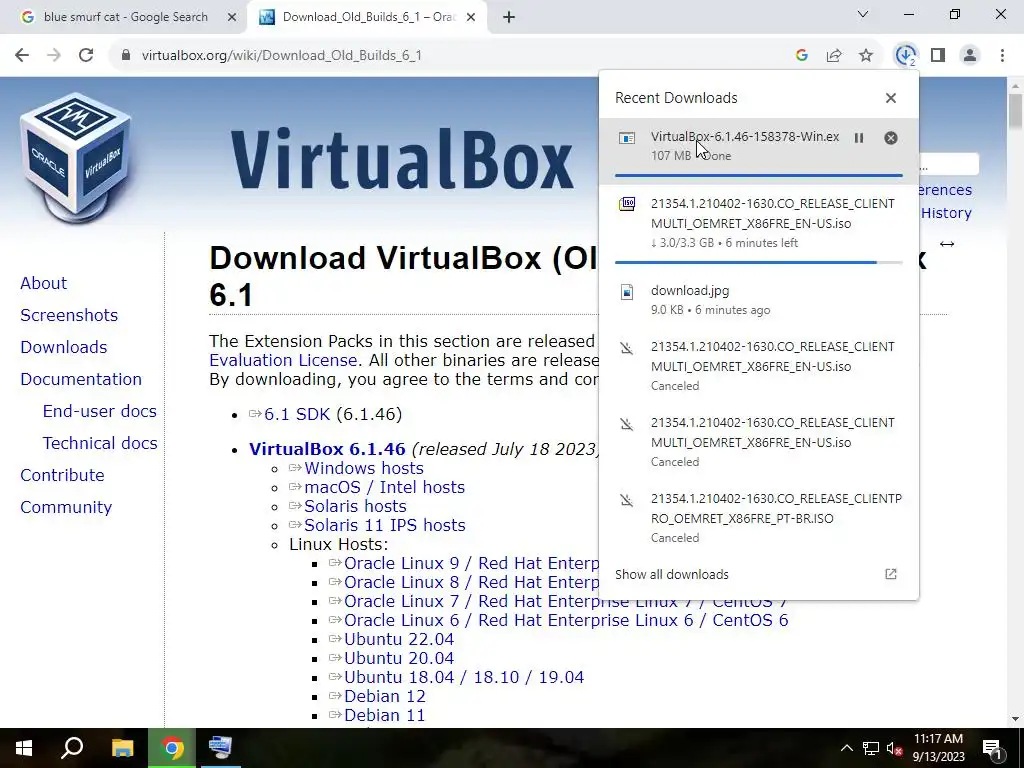Click Ubuntu 18.04 / 18.10 / 19.04 link
Screen dimensions: 1024x768
(x=464, y=677)
